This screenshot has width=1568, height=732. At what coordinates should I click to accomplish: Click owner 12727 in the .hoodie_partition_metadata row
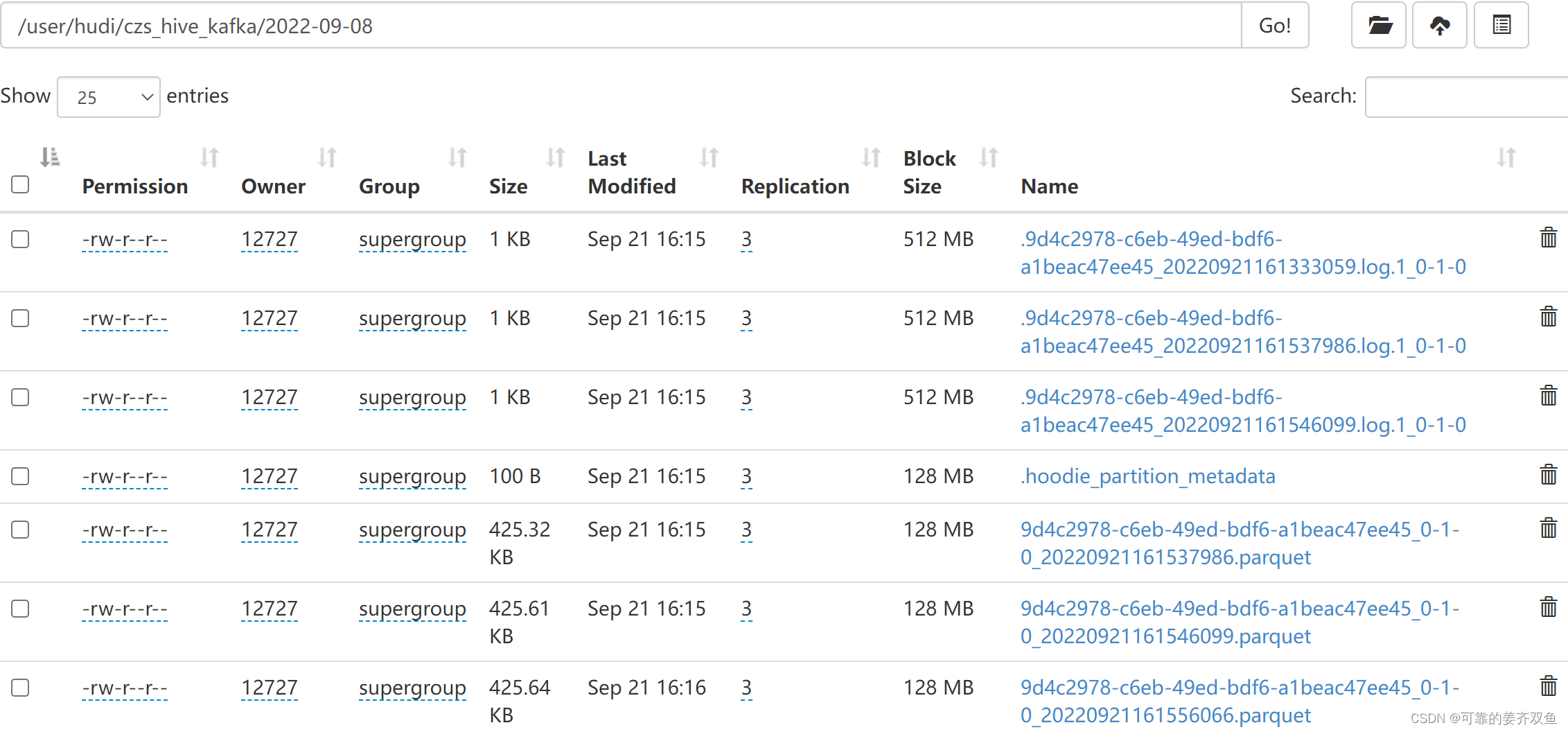[x=270, y=476]
